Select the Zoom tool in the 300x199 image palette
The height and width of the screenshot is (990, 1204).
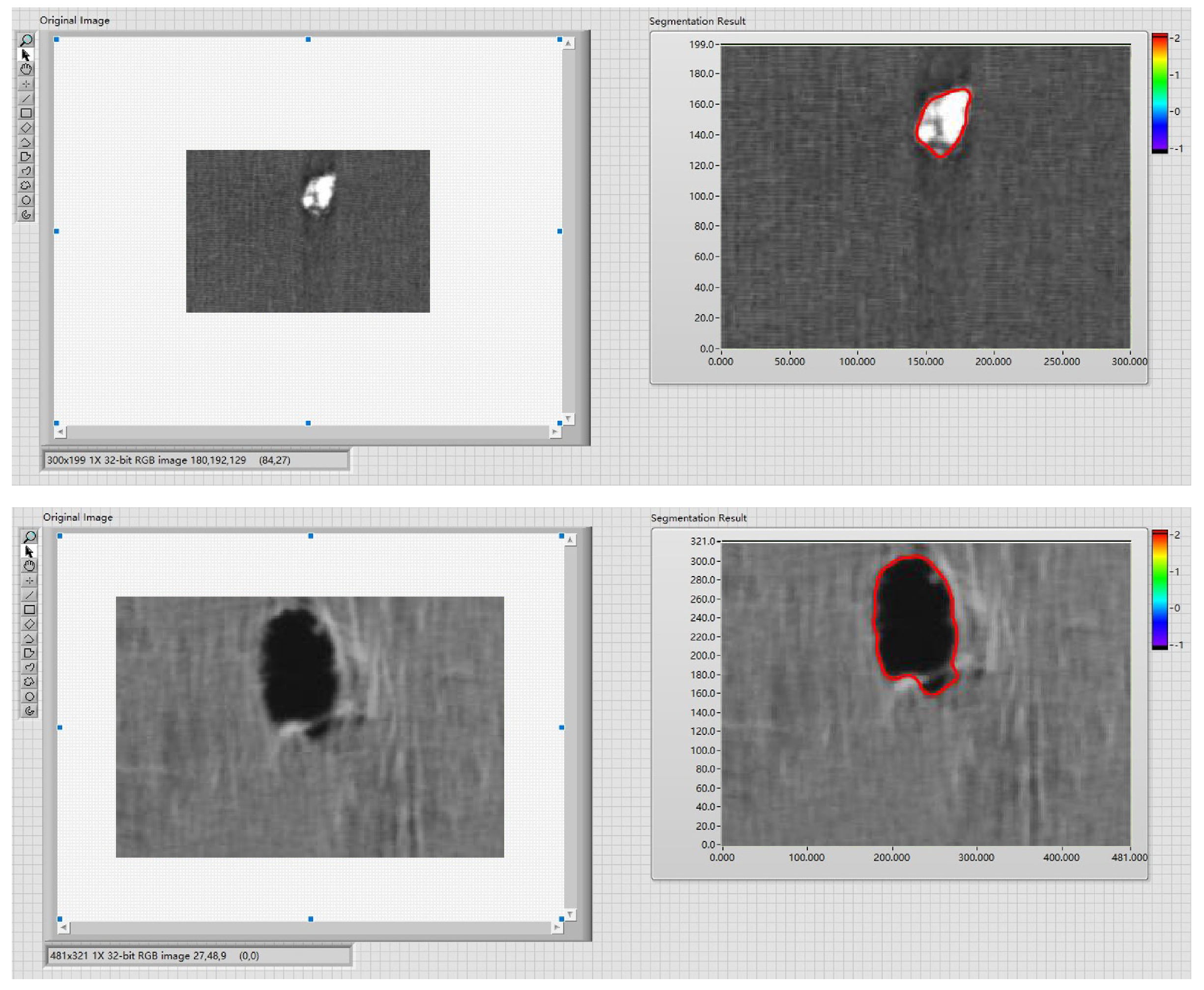click(26, 40)
